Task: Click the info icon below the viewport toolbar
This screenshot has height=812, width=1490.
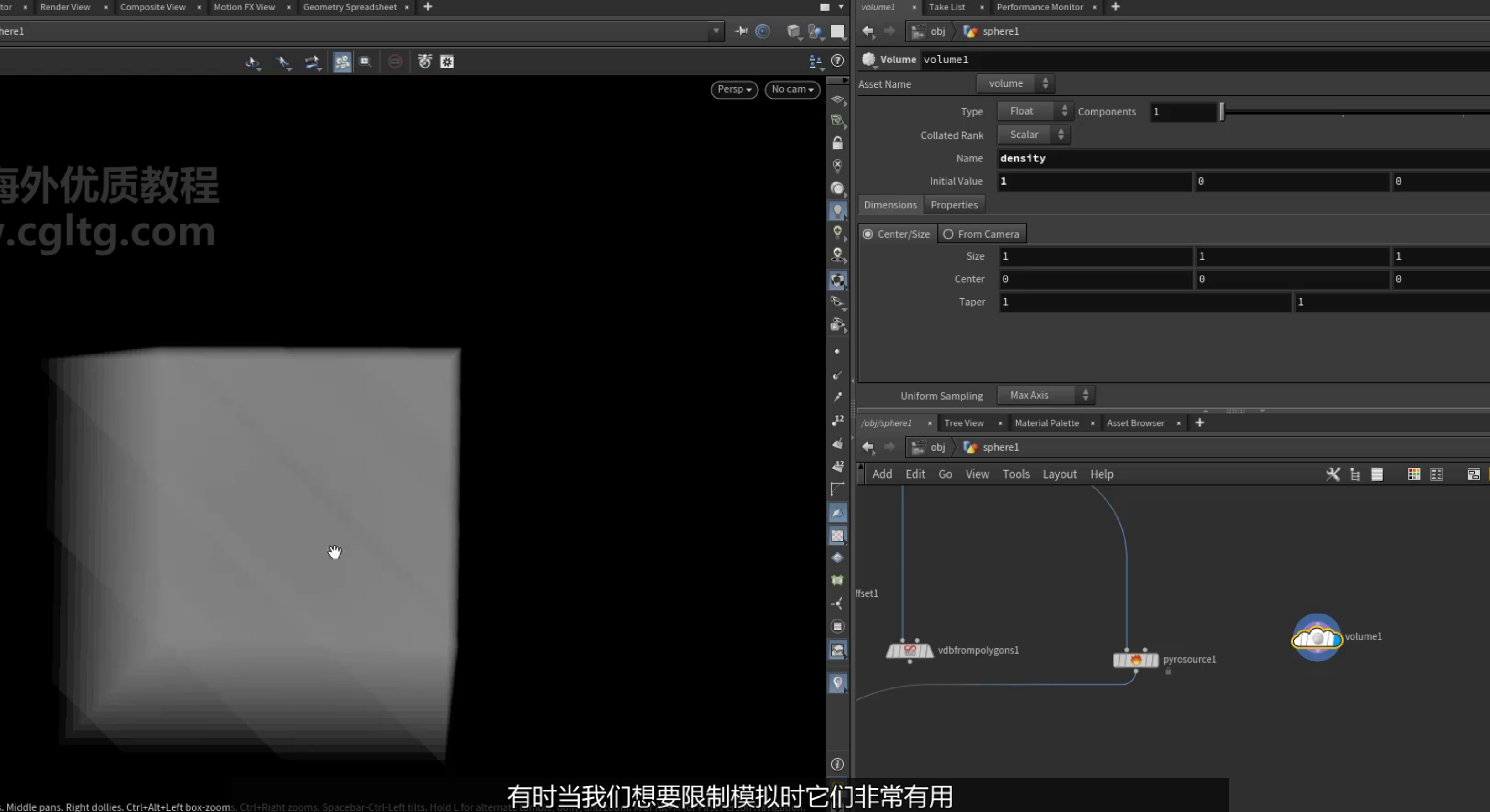Action: [x=837, y=764]
